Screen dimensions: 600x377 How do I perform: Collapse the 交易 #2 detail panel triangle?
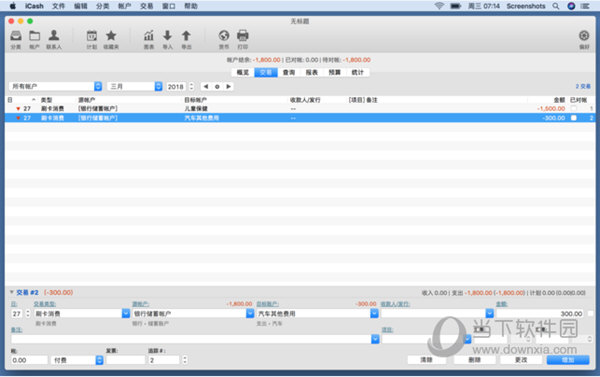click(x=11, y=292)
